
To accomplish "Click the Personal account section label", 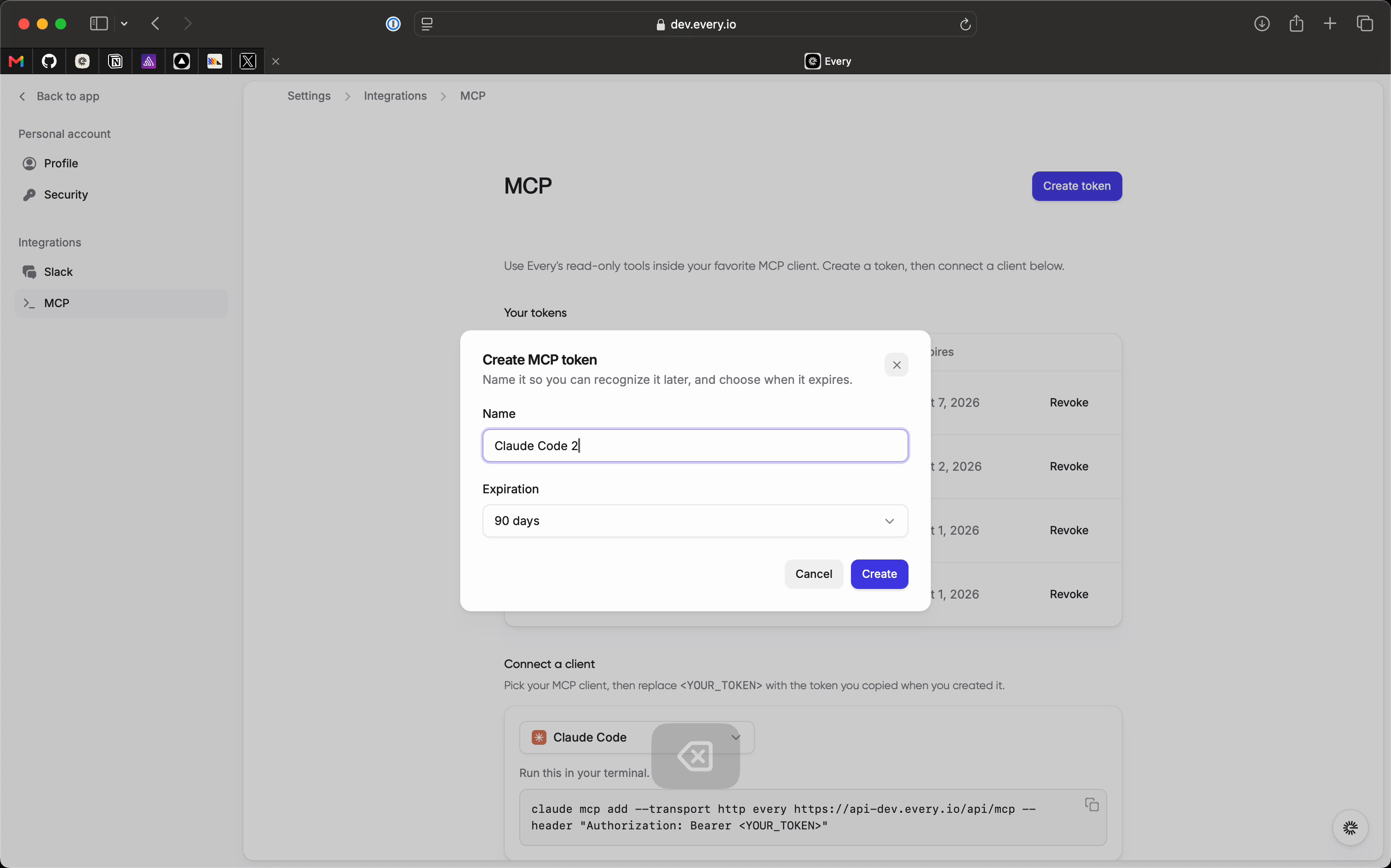I will point(64,134).
